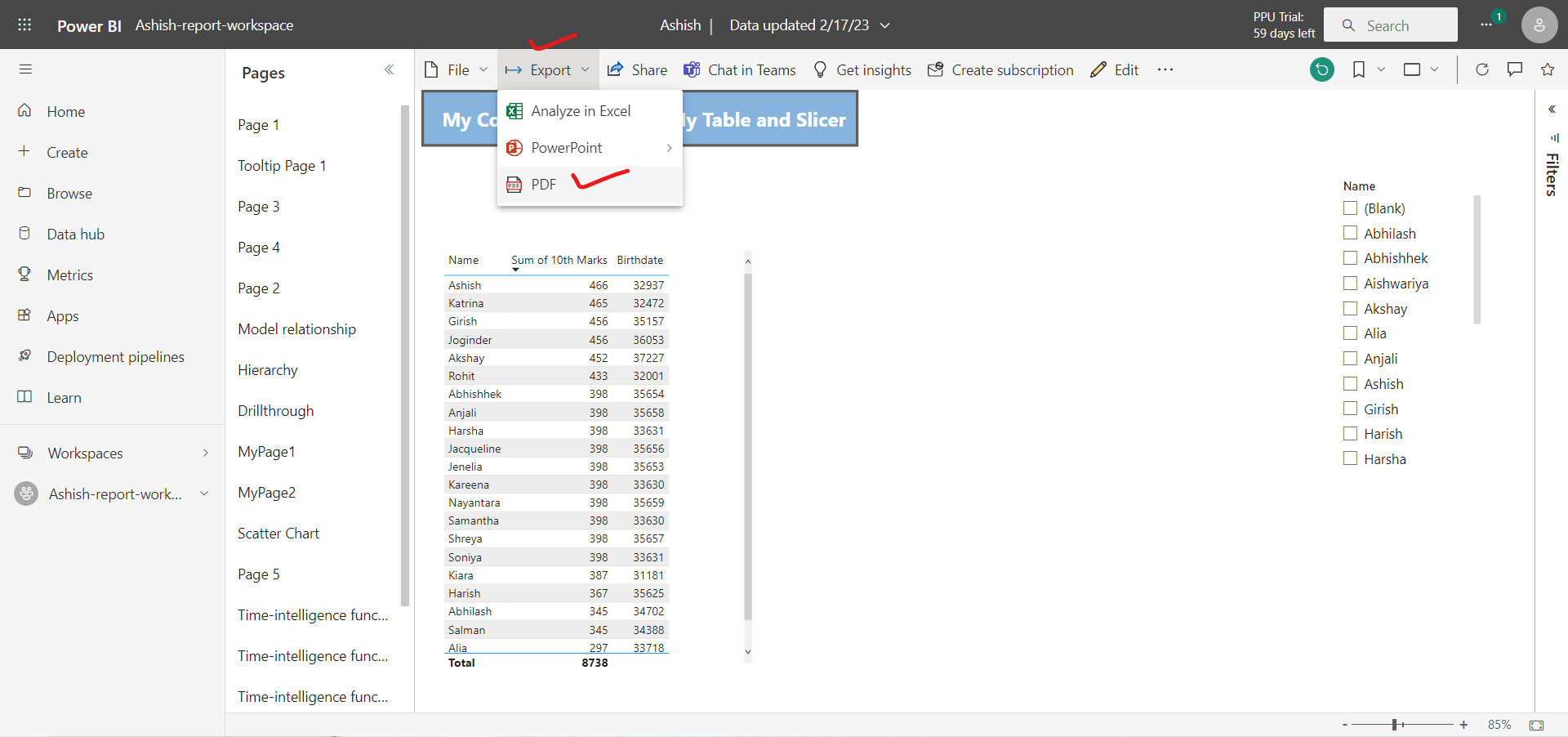
Task: Click the Create subscription icon
Action: [934, 69]
